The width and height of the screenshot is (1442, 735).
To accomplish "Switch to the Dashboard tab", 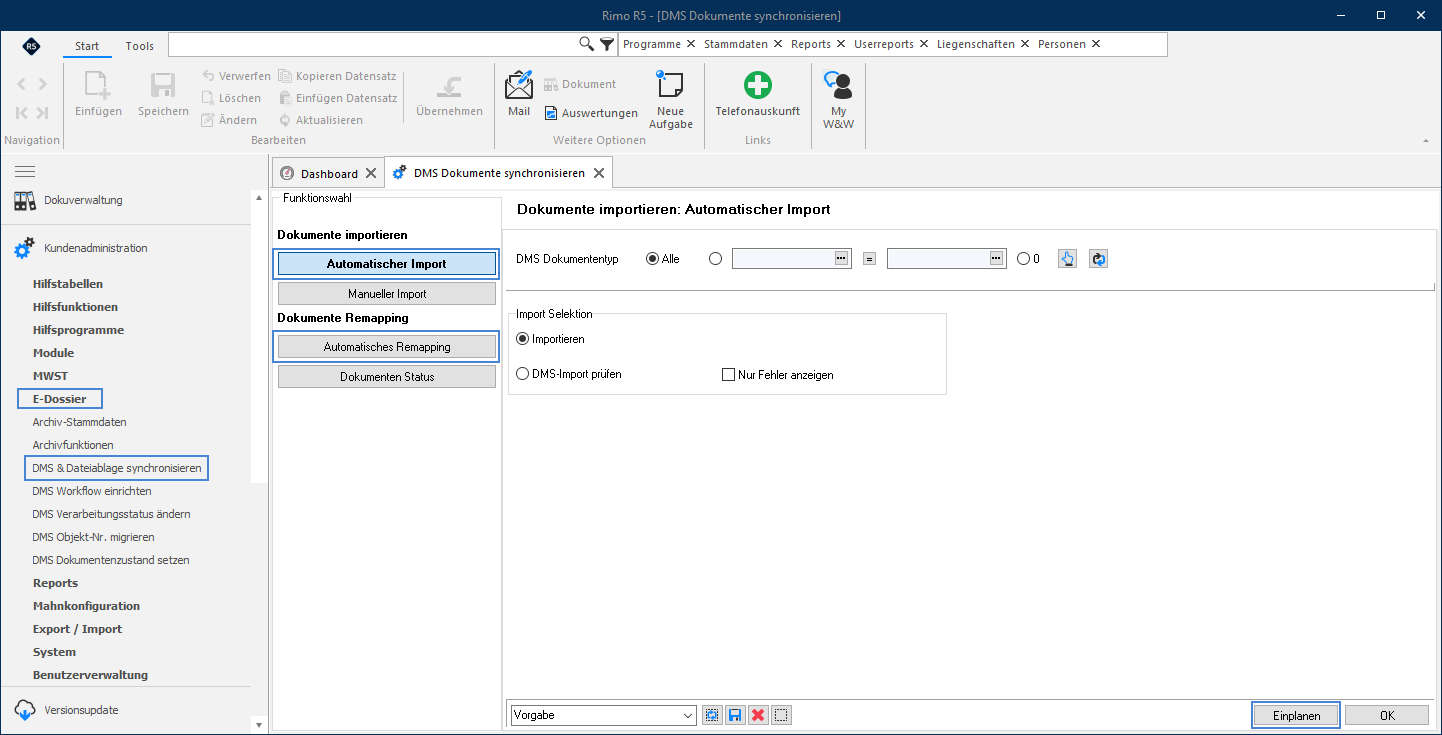I will [329, 173].
